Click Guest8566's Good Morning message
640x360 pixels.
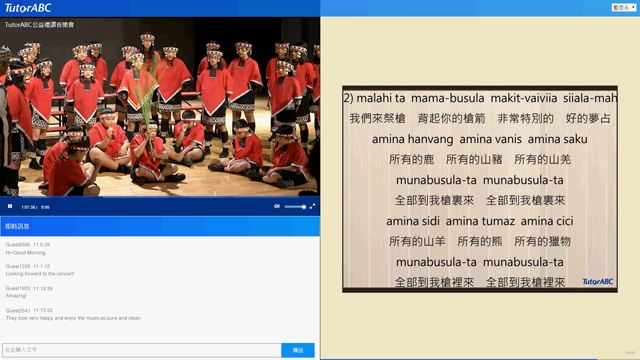coord(25,253)
